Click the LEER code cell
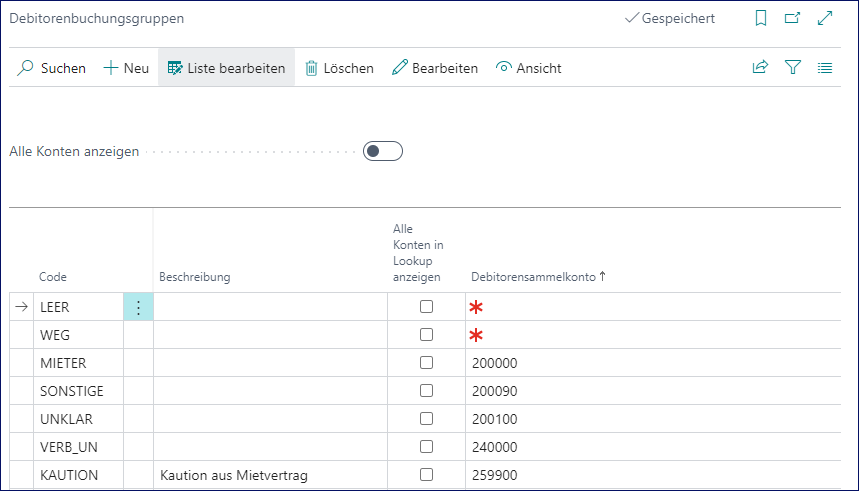The width and height of the screenshot is (859, 491). (x=78, y=307)
